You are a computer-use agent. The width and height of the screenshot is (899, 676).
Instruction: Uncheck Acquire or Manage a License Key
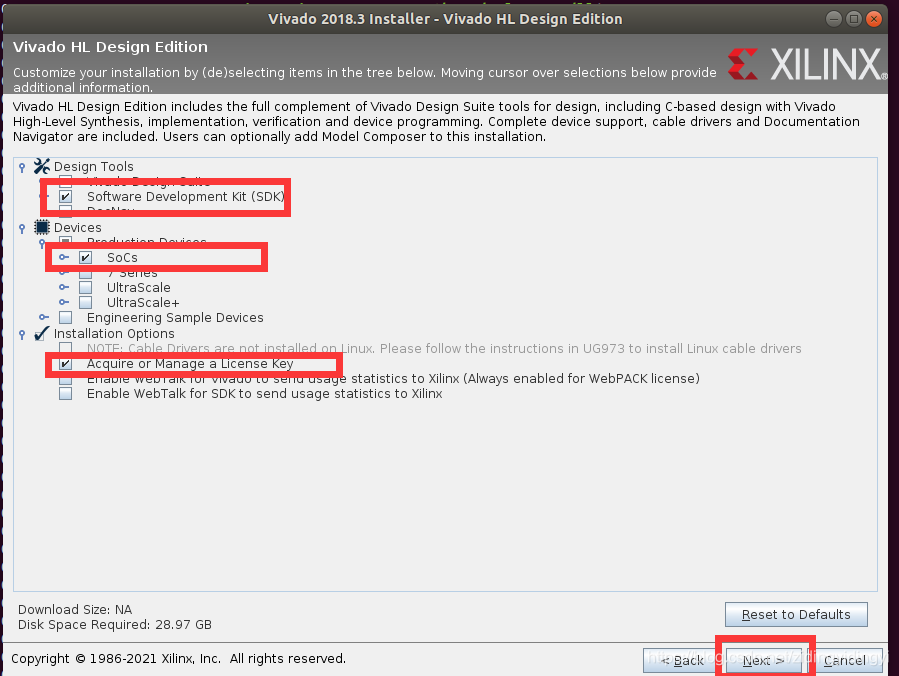coord(65,364)
